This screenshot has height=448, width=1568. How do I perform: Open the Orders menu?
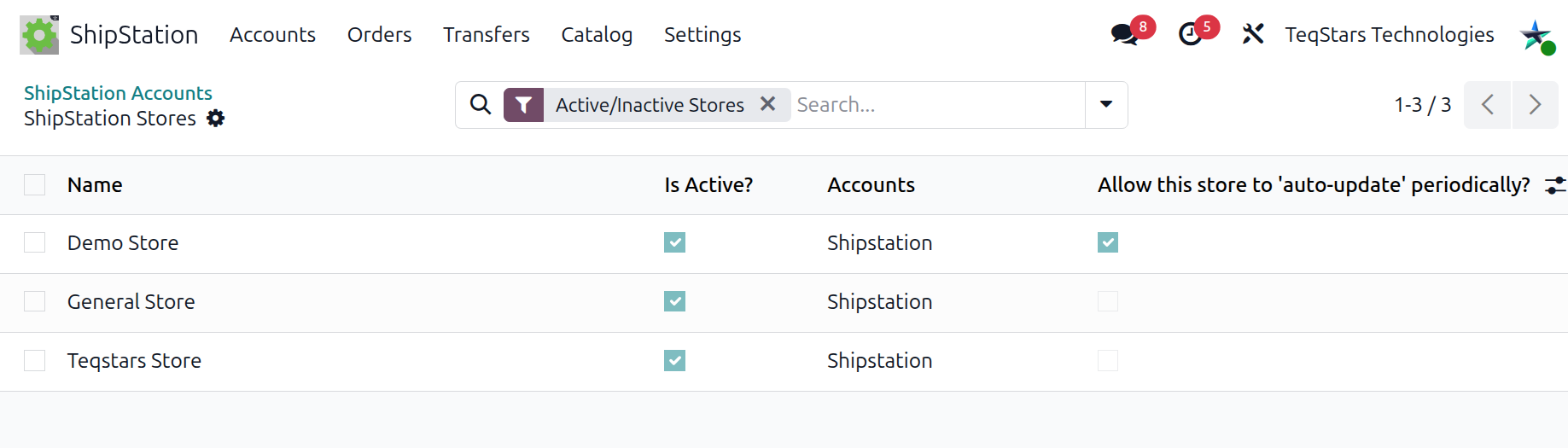(379, 35)
